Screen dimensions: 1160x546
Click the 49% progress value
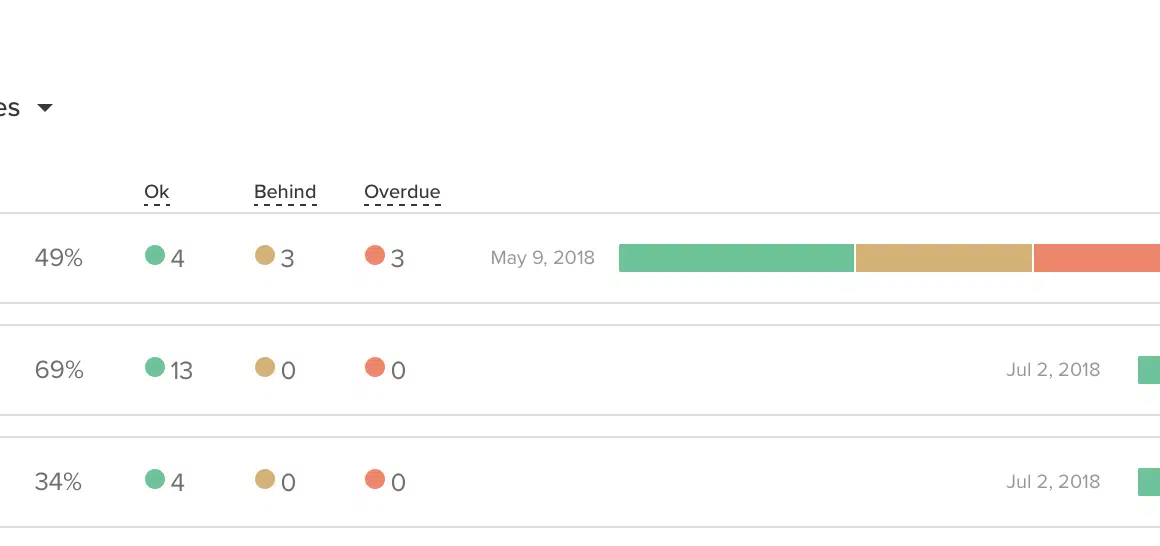58,258
